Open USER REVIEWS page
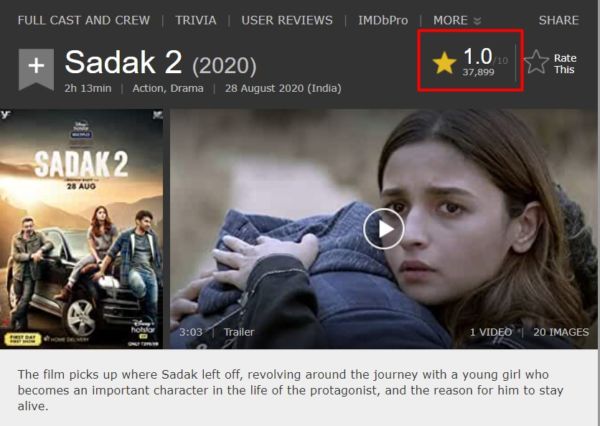The image size is (600, 426). tap(287, 20)
